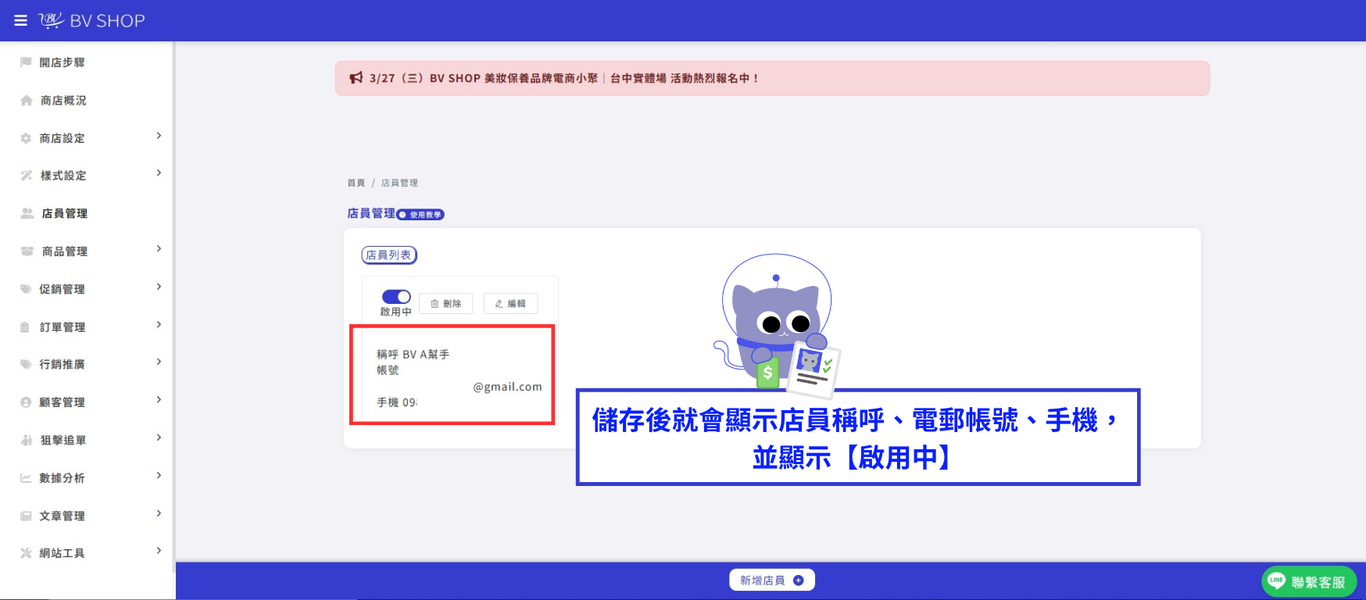This screenshot has height=600, width=1366.
Task: Click the clipboard icon beside 訂單管理
Action: pos(25,327)
